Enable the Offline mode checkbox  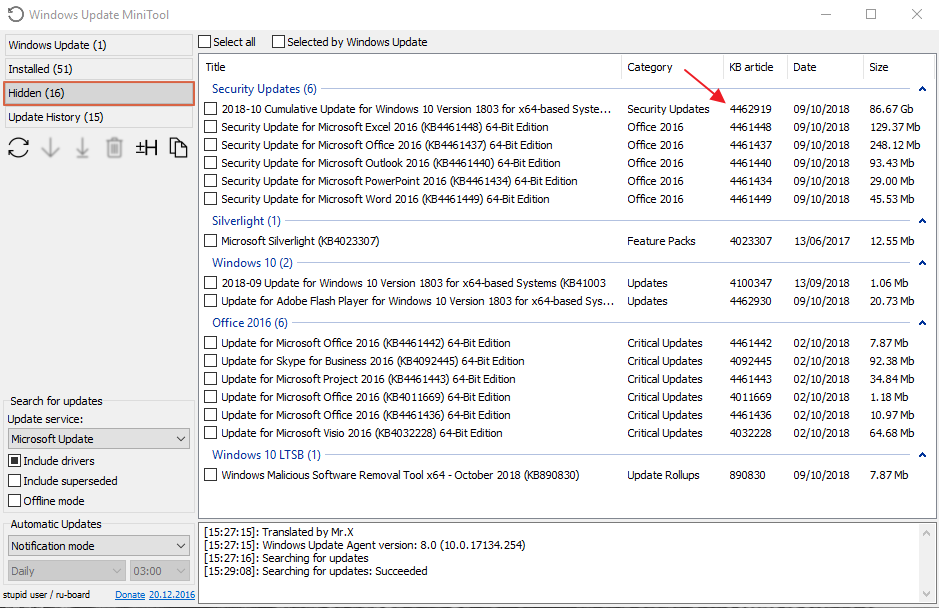(14, 501)
